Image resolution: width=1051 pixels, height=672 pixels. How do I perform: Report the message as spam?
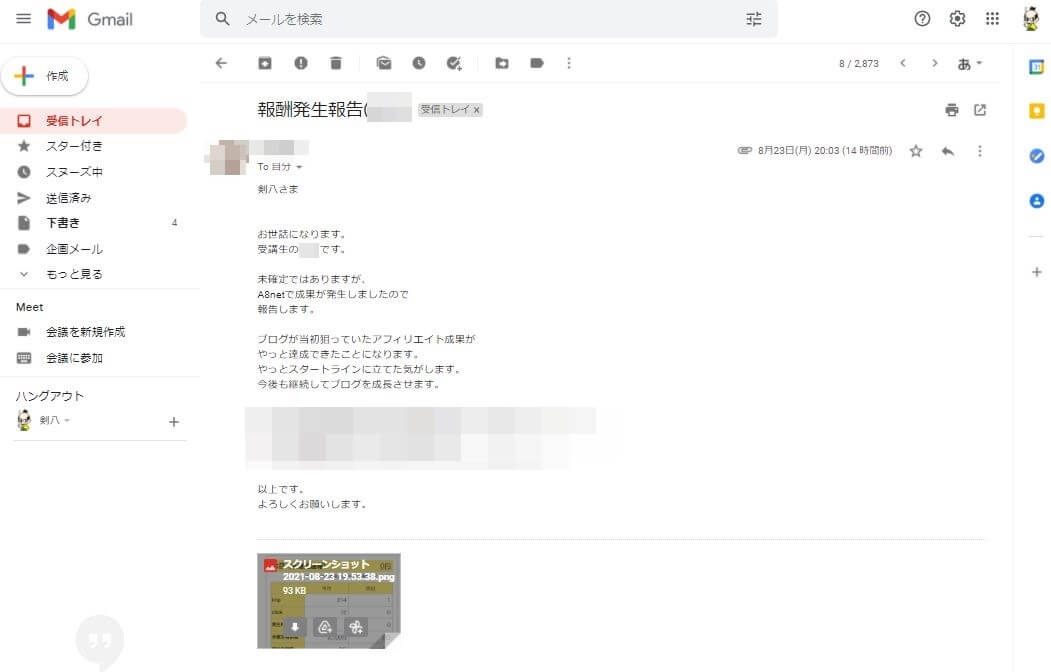[x=301, y=63]
